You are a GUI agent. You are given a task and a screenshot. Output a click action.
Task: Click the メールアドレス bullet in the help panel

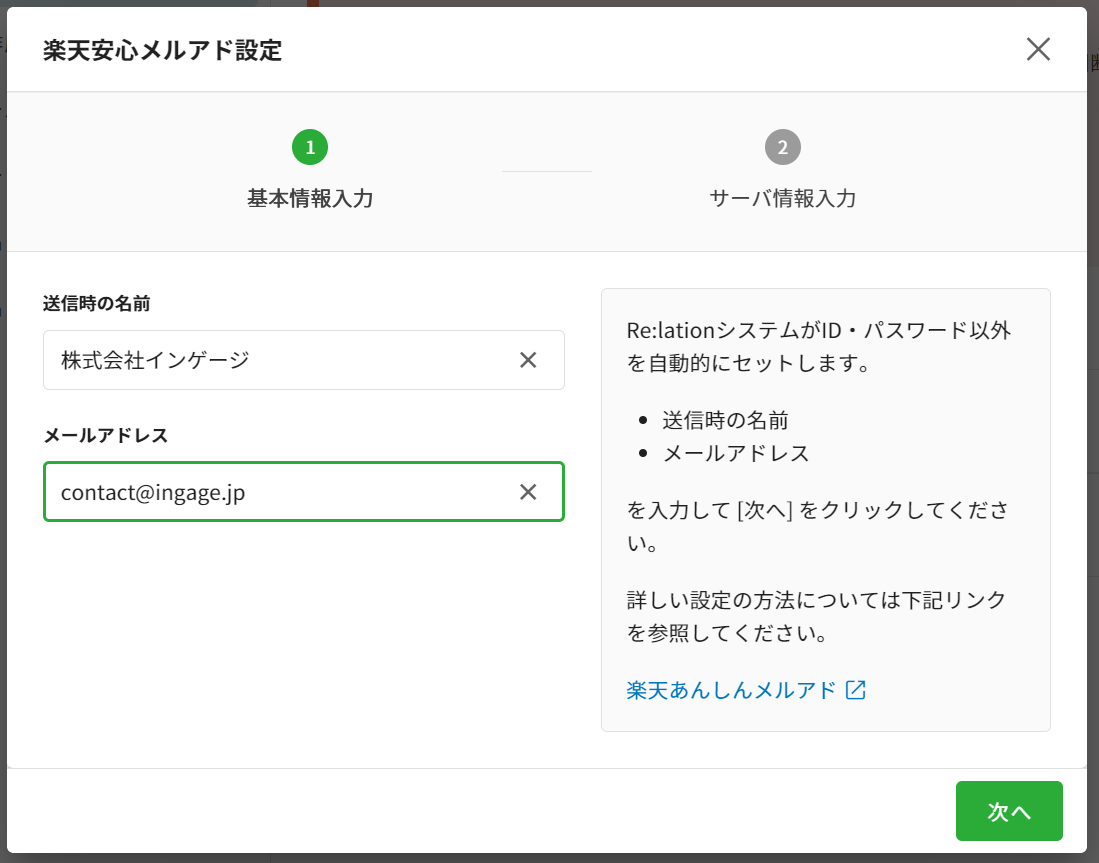click(736, 453)
